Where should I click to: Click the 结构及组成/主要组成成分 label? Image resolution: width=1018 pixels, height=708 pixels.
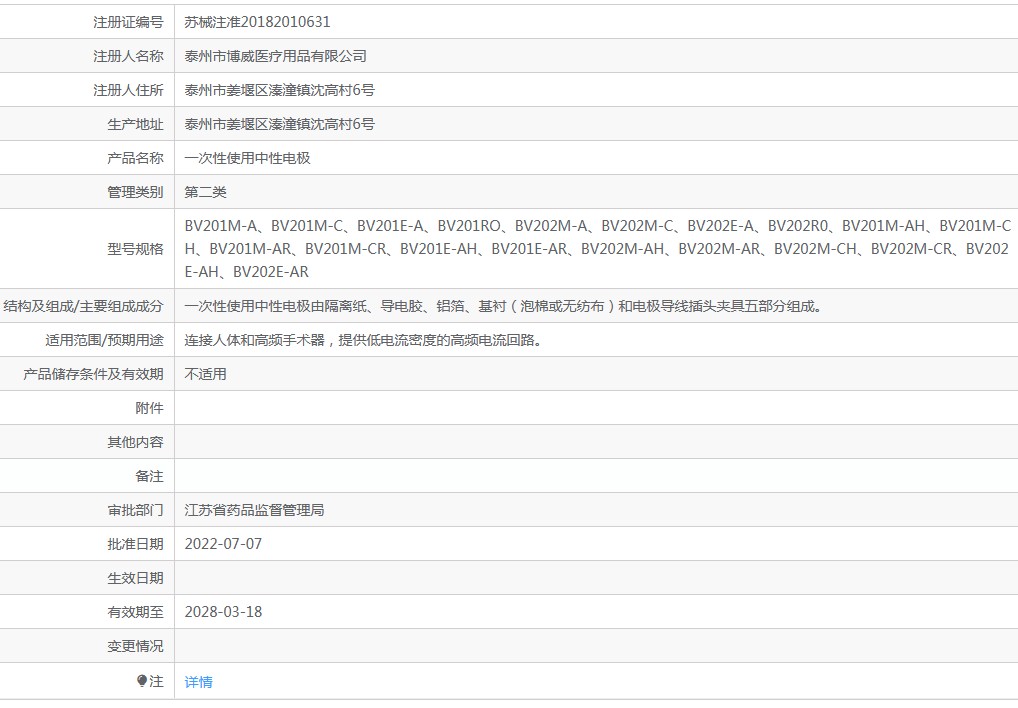coord(83,306)
